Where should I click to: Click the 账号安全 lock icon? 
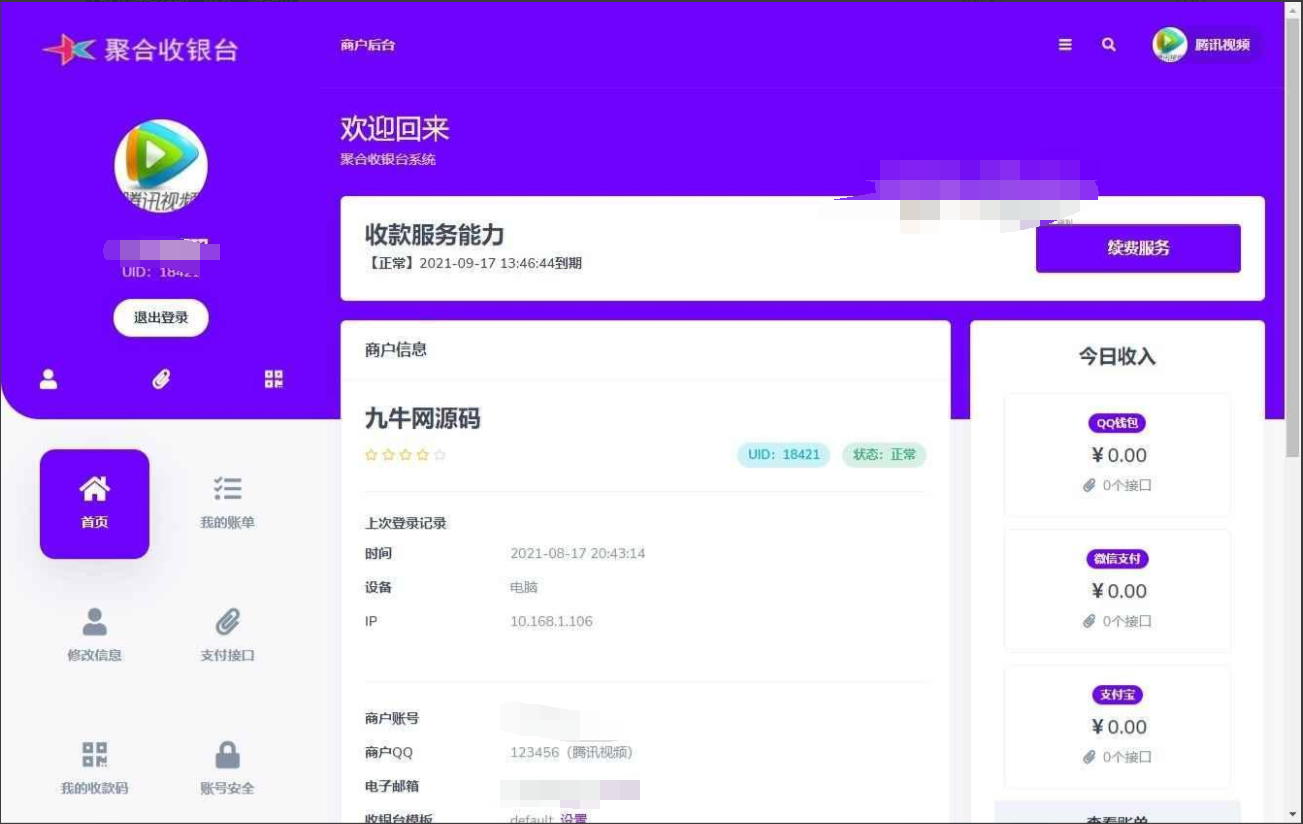point(227,752)
